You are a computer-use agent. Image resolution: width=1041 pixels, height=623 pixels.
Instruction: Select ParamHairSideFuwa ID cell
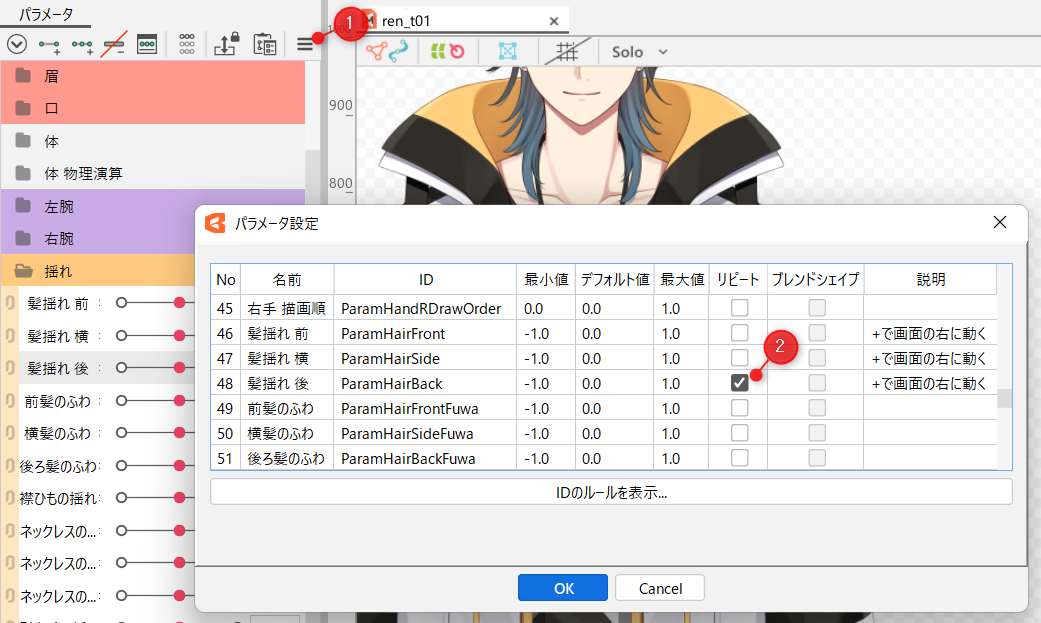[x=425, y=433]
